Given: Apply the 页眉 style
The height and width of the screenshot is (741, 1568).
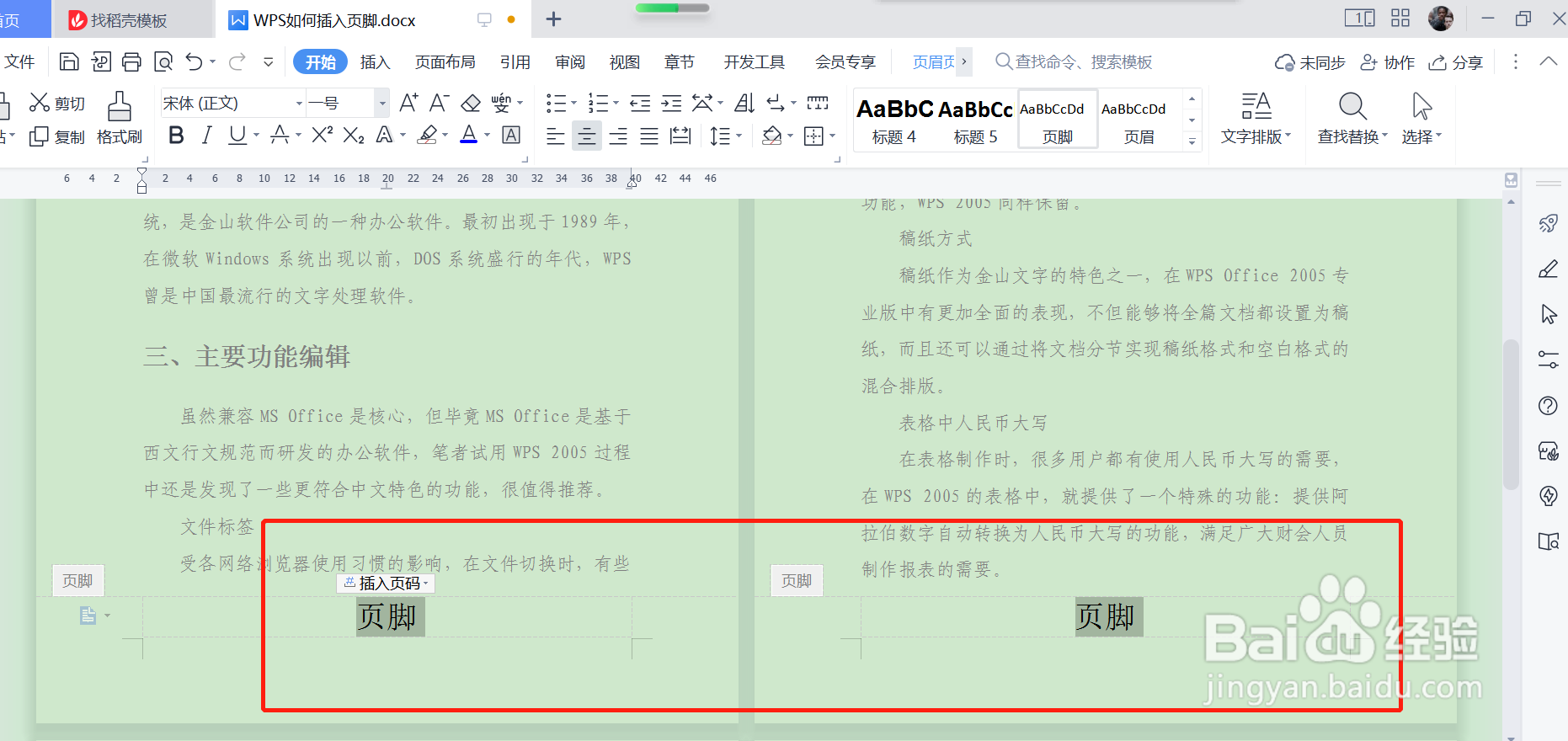Looking at the screenshot, I should (x=1139, y=120).
